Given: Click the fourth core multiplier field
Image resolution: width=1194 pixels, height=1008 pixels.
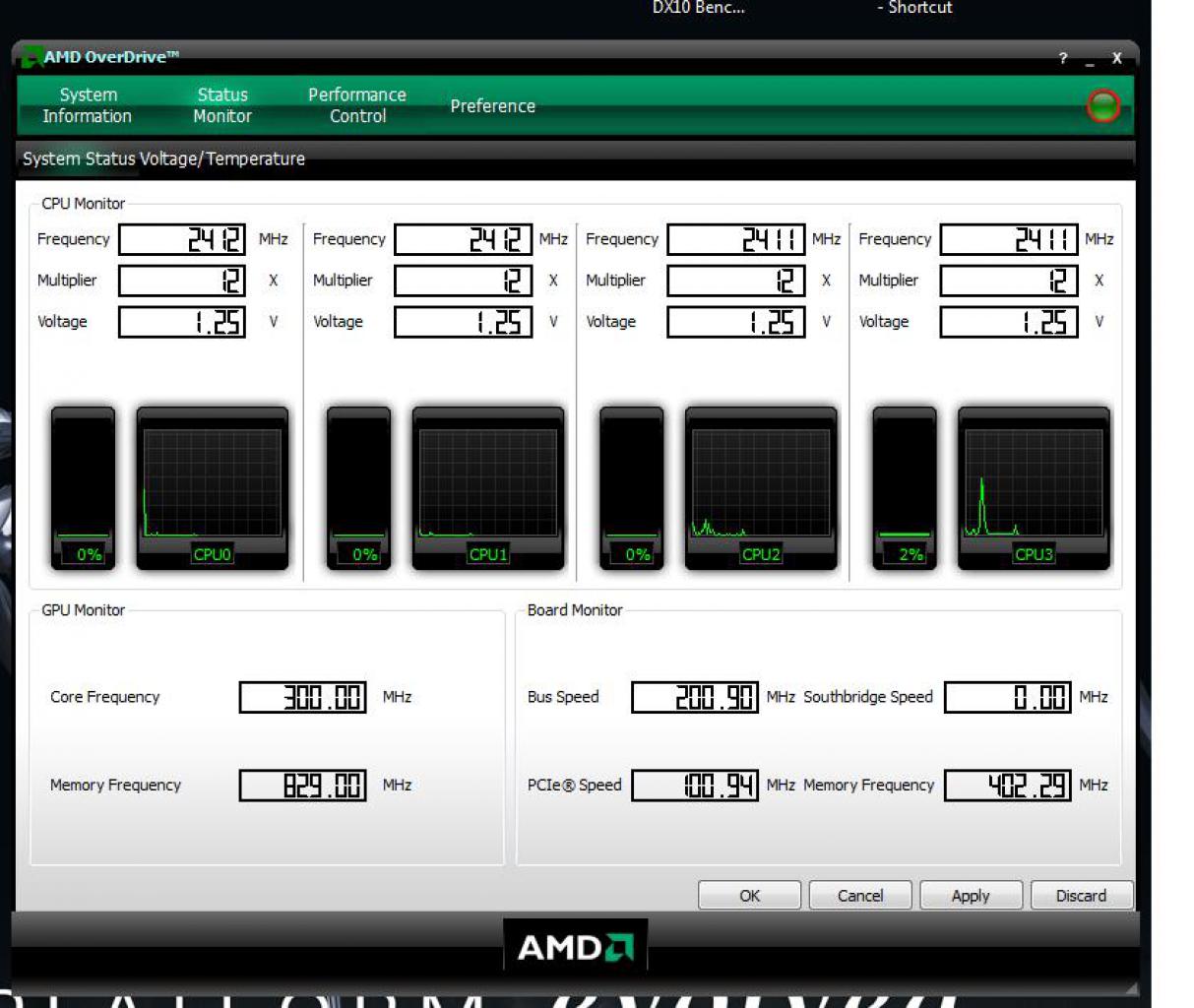Looking at the screenshot, I should (1009, 281).
